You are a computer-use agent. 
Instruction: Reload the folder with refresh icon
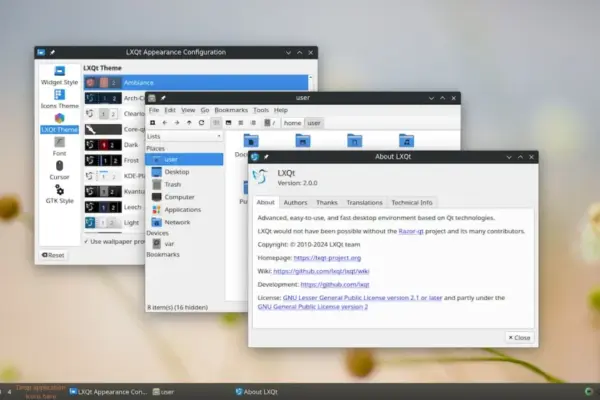[201, 123]
